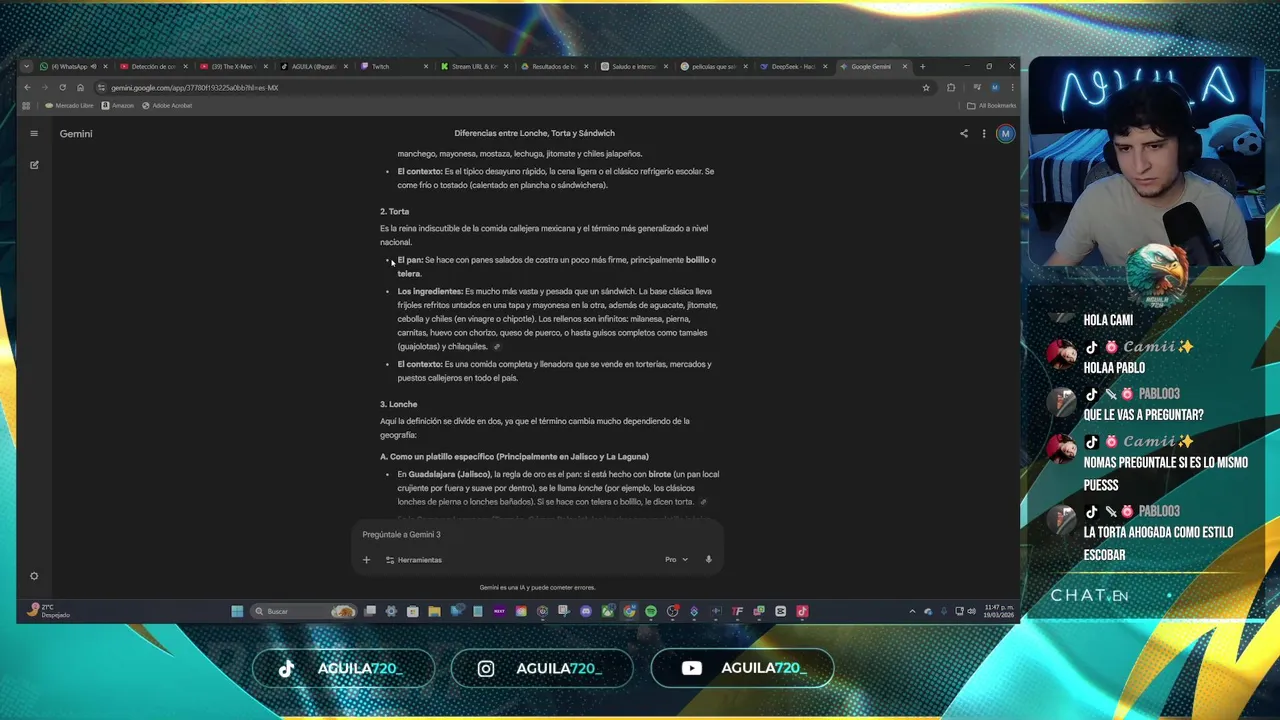
Task: Open the Gemini main menu hamburger icon
Action: 34,133
